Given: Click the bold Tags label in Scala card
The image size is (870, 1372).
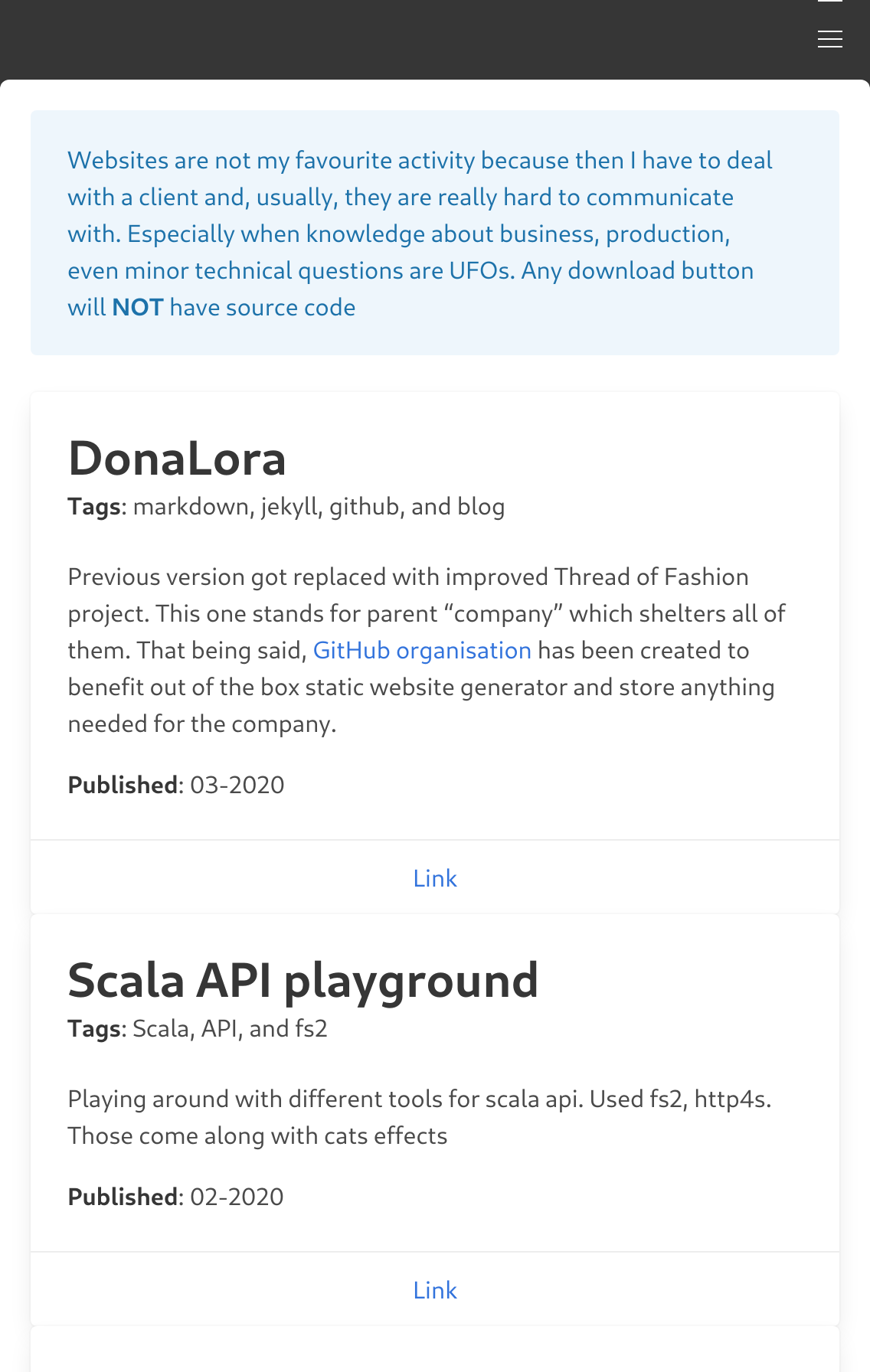Looking at the screenshot, I should coord(94,1028).
